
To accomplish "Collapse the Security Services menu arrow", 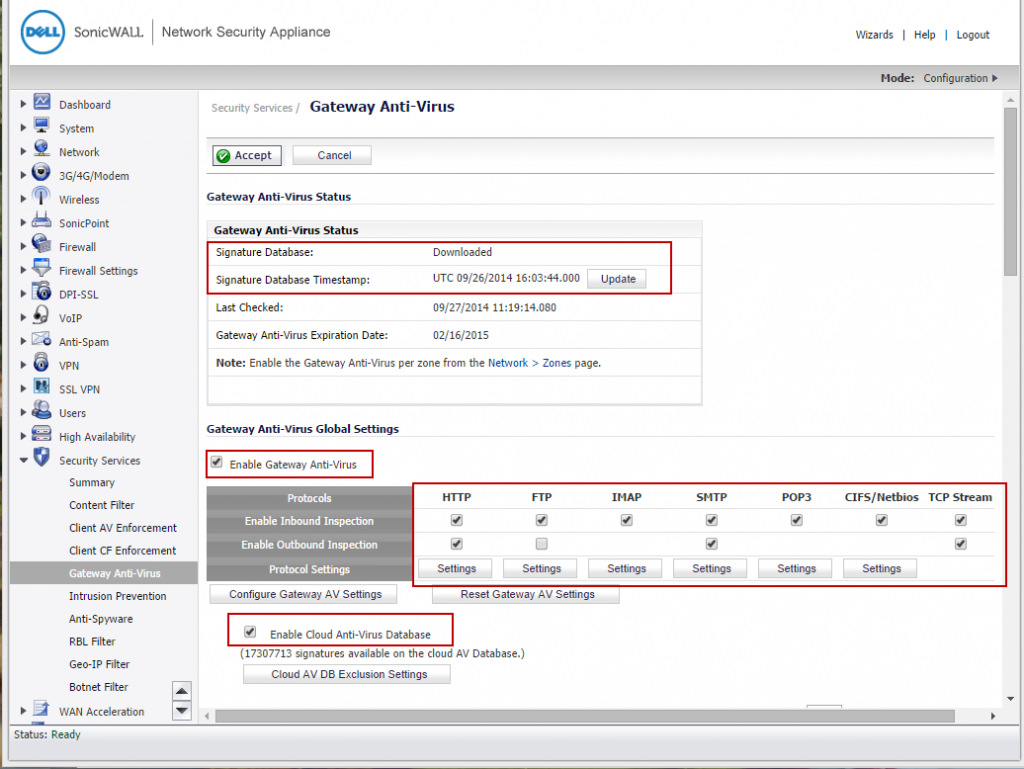I will (x=24, y=460).
